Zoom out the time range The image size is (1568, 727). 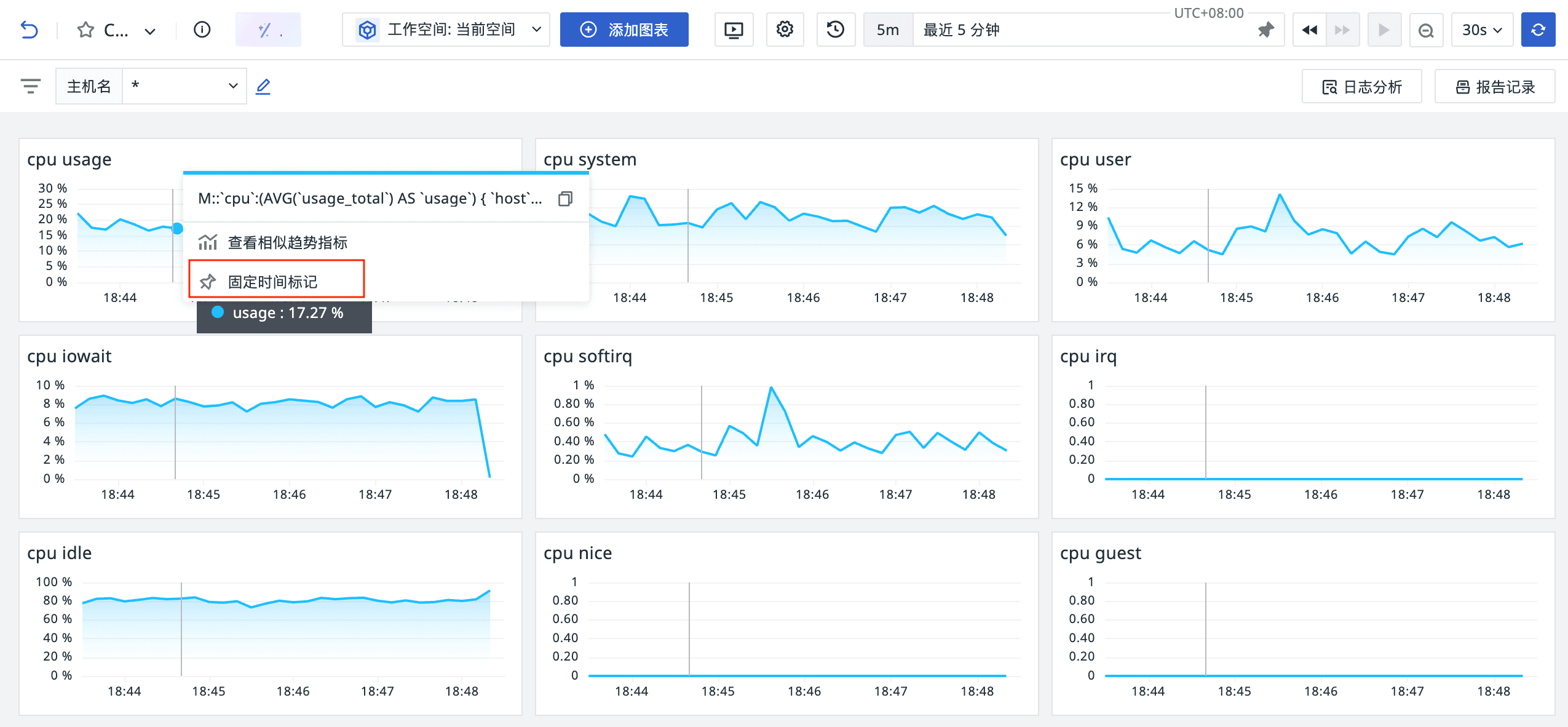1425,30
